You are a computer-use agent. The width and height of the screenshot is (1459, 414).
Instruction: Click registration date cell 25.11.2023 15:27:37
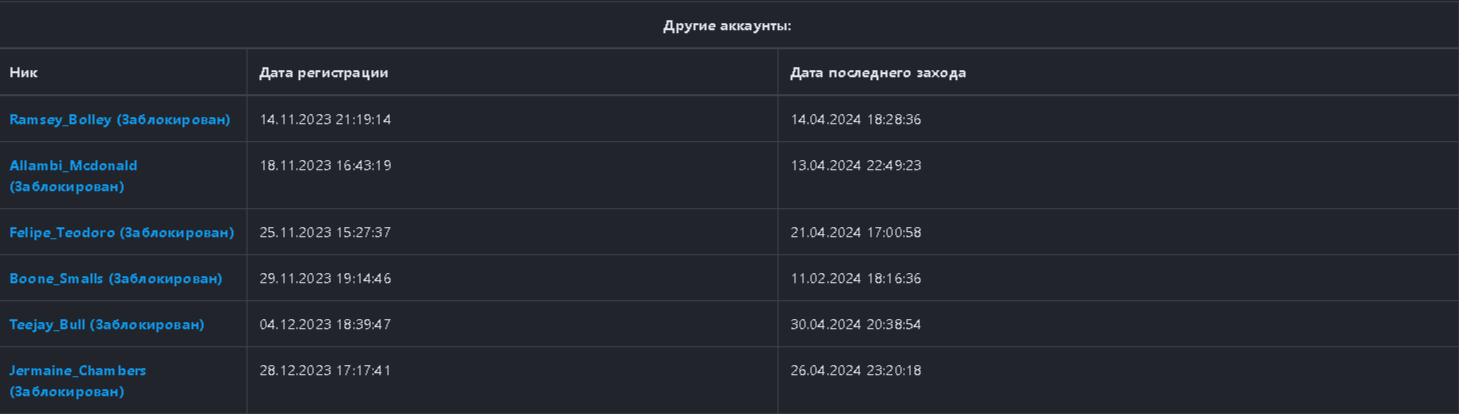tap(325, 232)
